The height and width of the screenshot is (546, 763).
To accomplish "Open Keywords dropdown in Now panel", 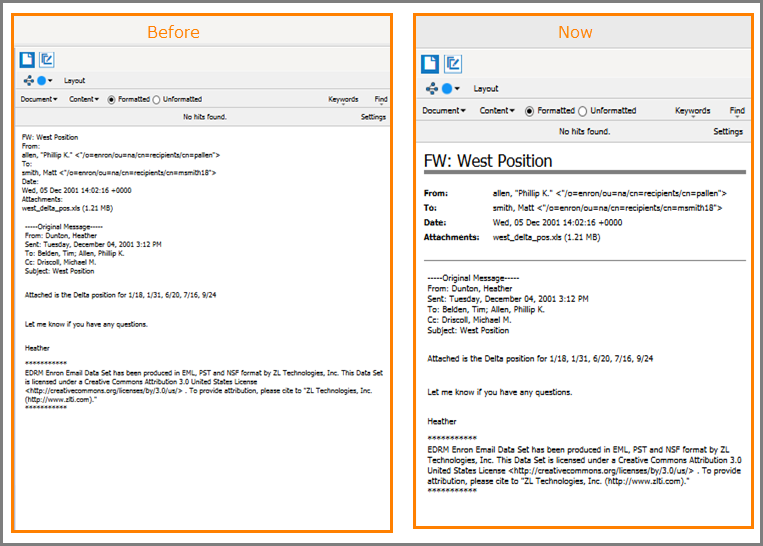I will click(x=692, y=111).
